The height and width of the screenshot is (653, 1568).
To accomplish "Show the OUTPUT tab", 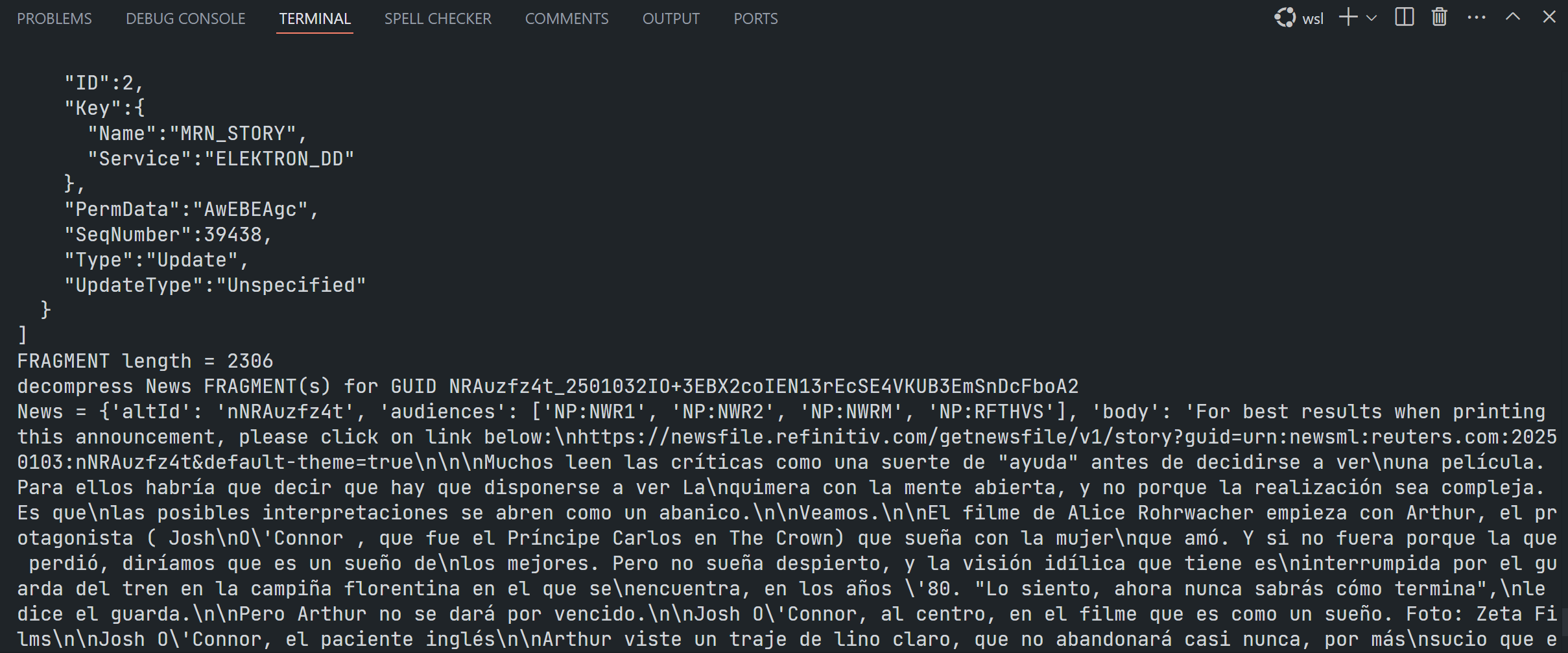I will point(671,19).
